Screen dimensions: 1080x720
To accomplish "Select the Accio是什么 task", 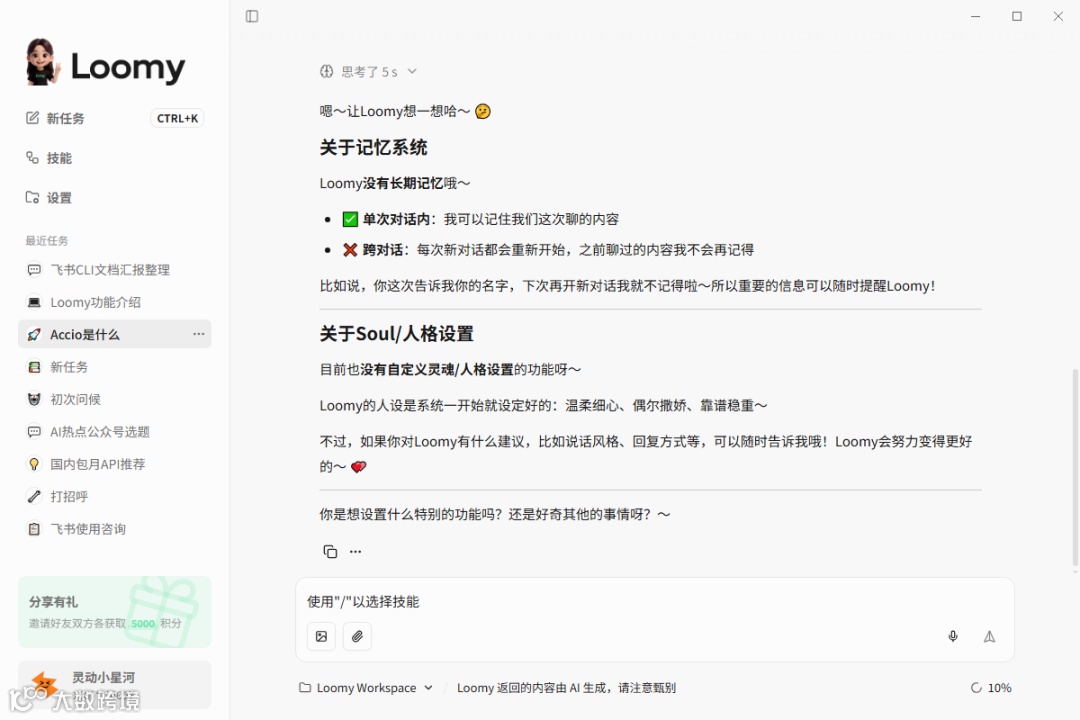I will point(114,334).
